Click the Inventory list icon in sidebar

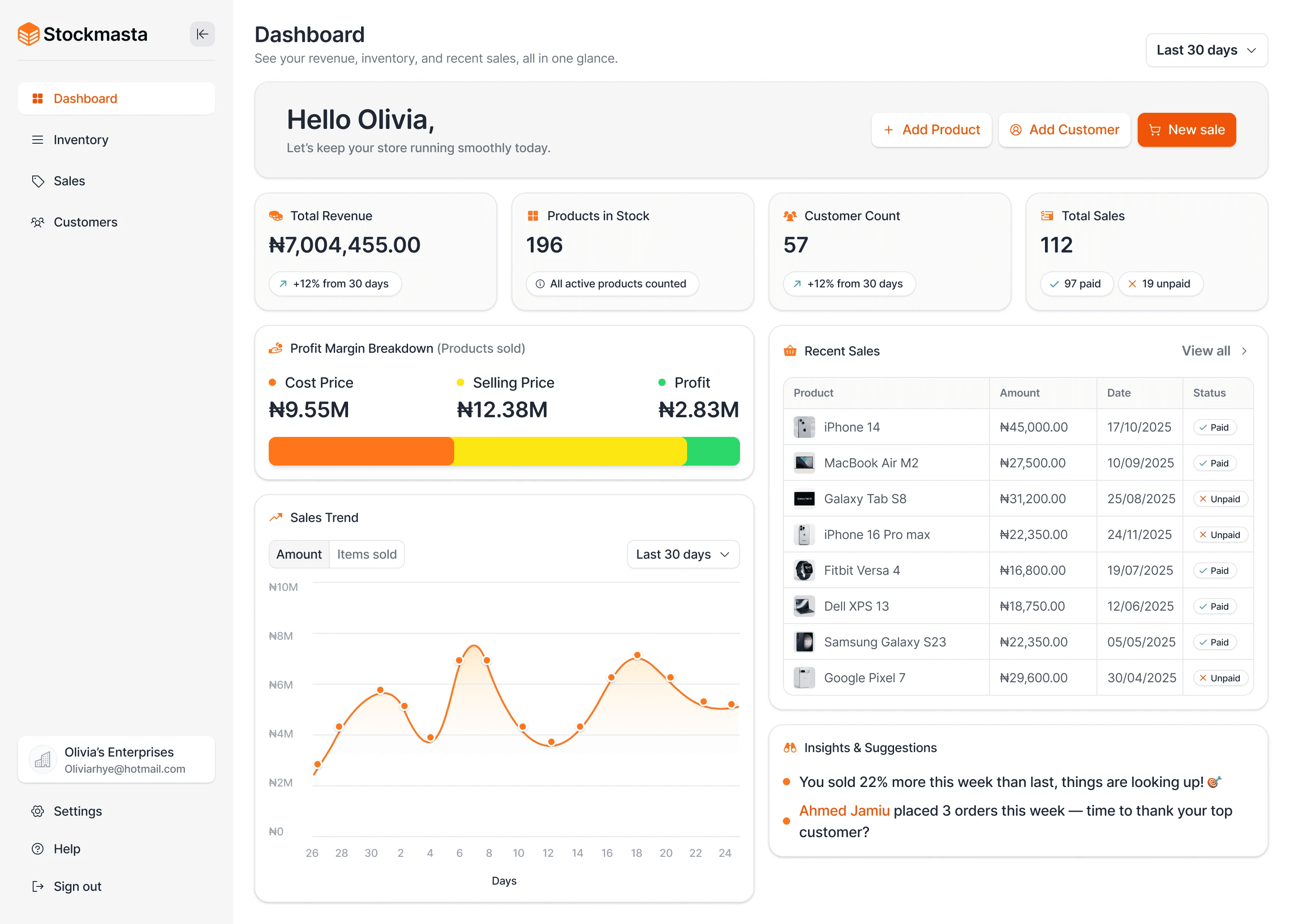coord(38,140)
